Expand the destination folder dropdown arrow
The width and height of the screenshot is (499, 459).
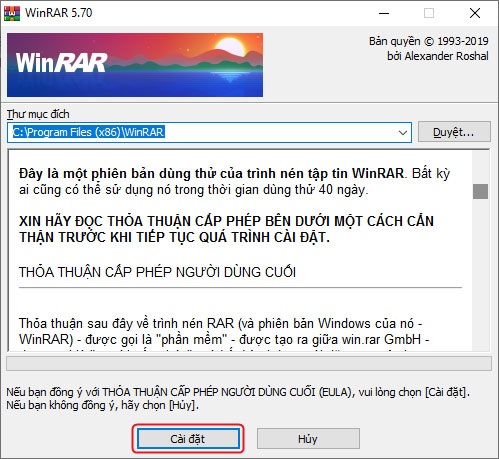pyautogui.click(x=403, y=133)
